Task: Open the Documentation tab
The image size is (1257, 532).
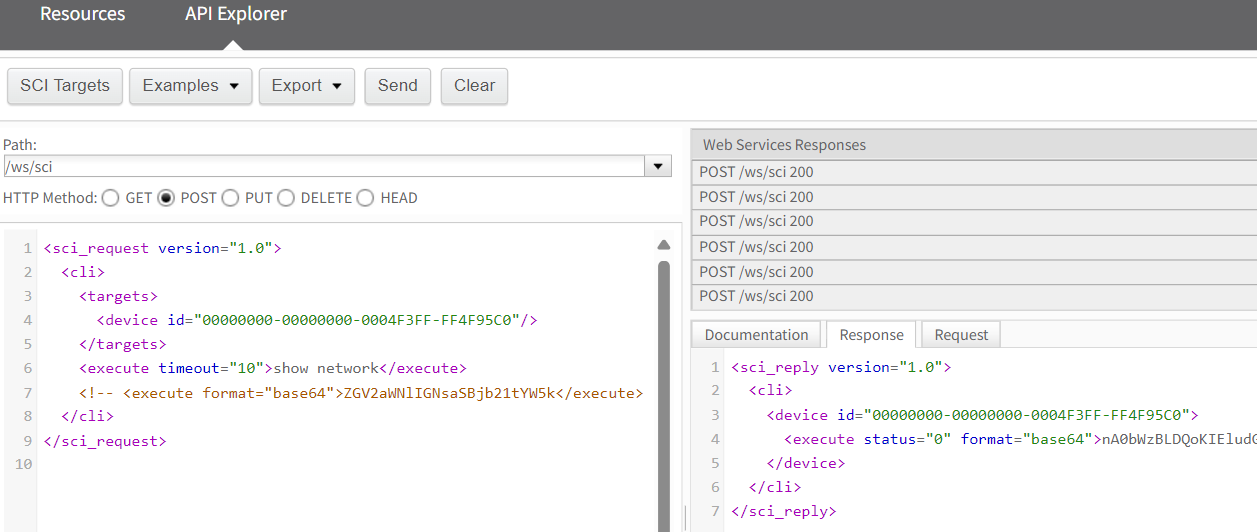Action: [756, 335]
